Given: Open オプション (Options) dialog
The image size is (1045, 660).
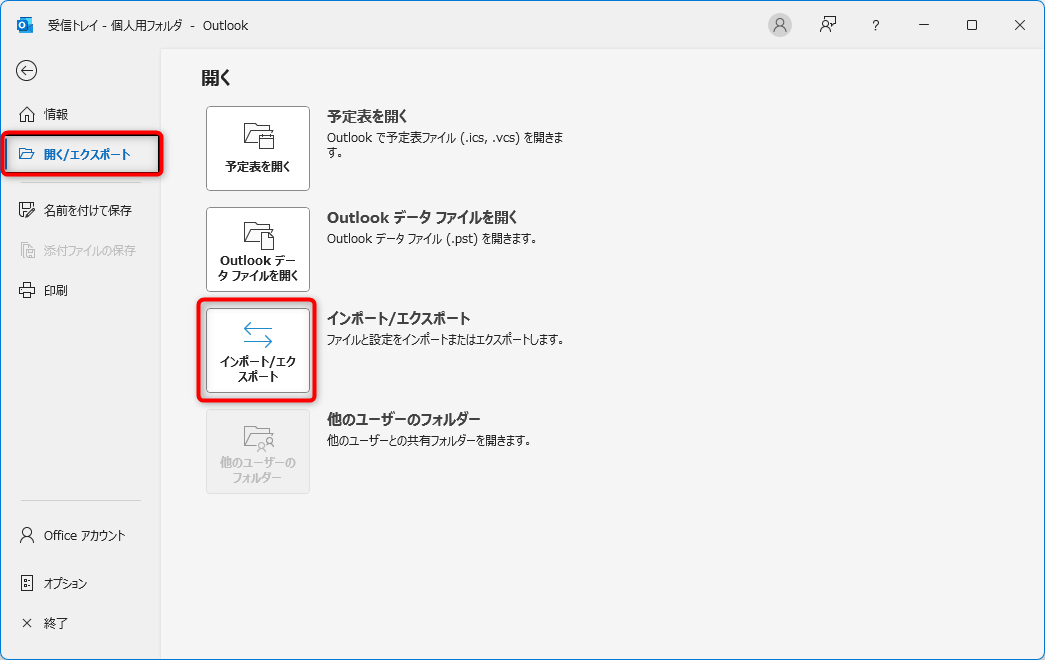Looking at the screenshot, I should point(65,583).
